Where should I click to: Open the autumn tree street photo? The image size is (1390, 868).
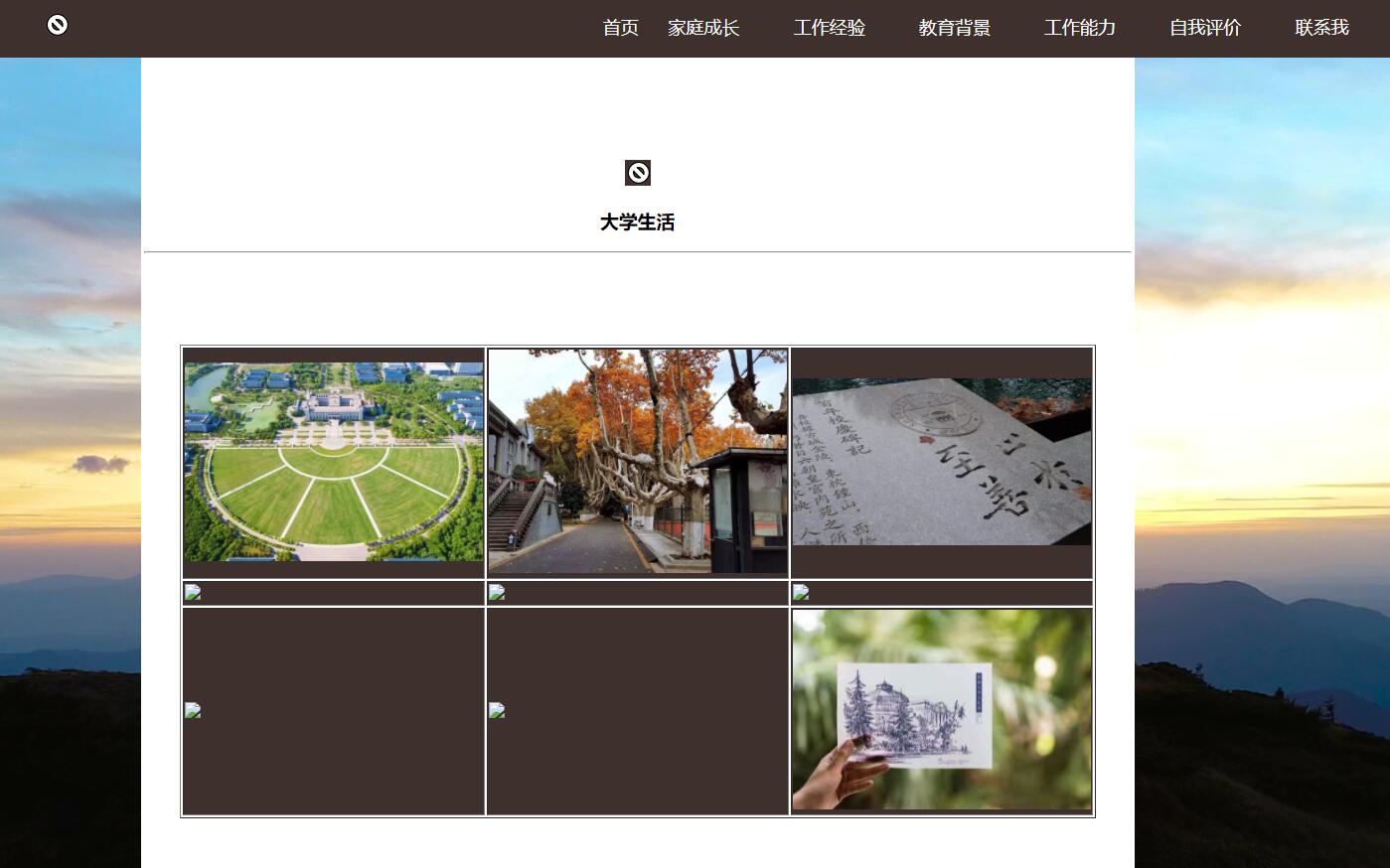638,461
